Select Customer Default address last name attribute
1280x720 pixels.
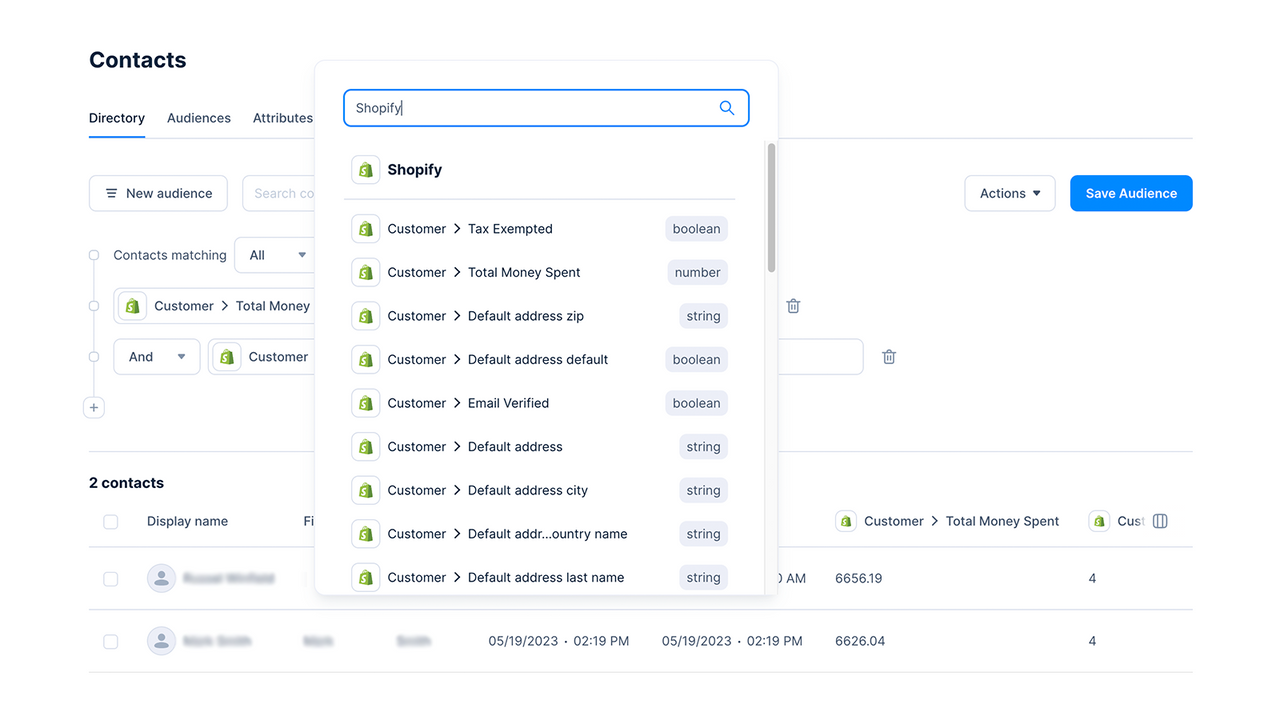[x=540, y=577]
